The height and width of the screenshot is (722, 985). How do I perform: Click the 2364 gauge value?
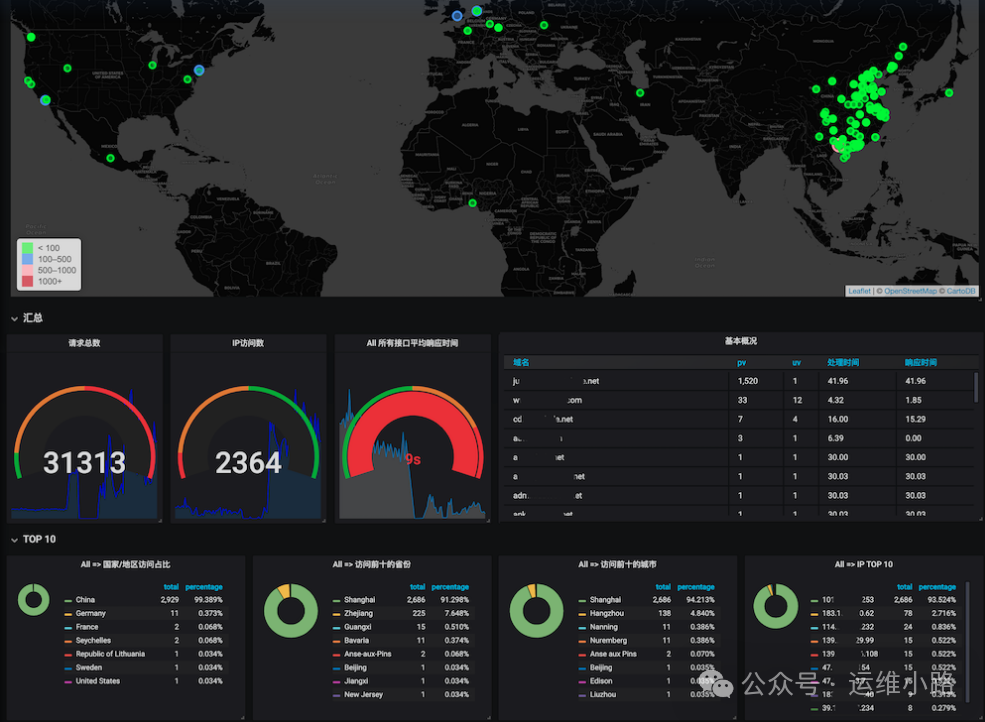pyautogui.click(x=248, y=463)
